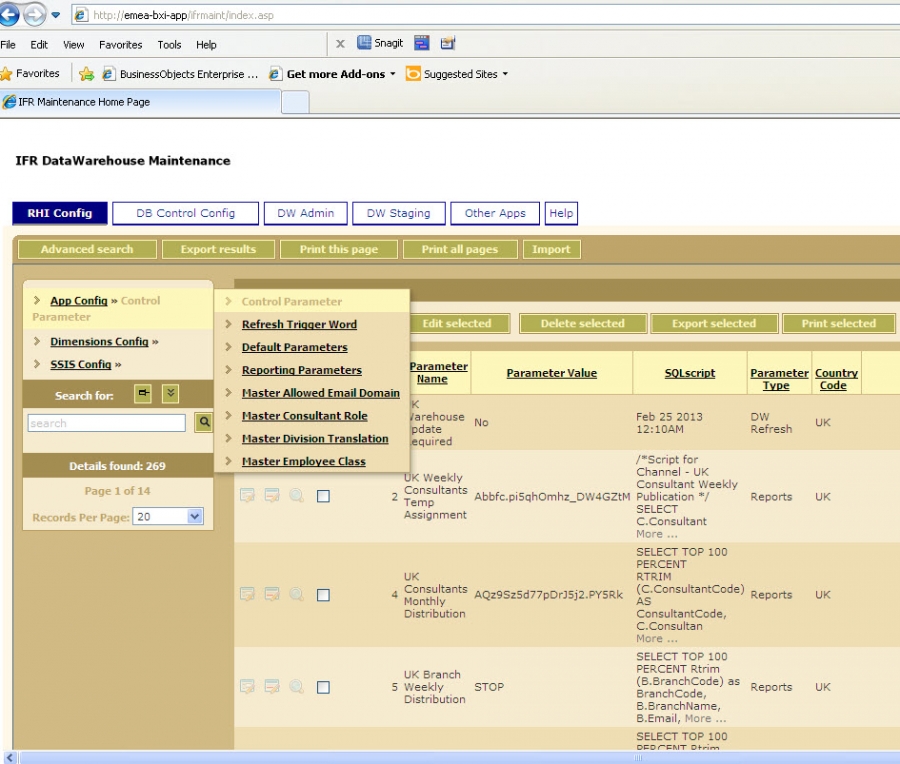Open the File menu
900x764 pixels.
pos(8,45)
